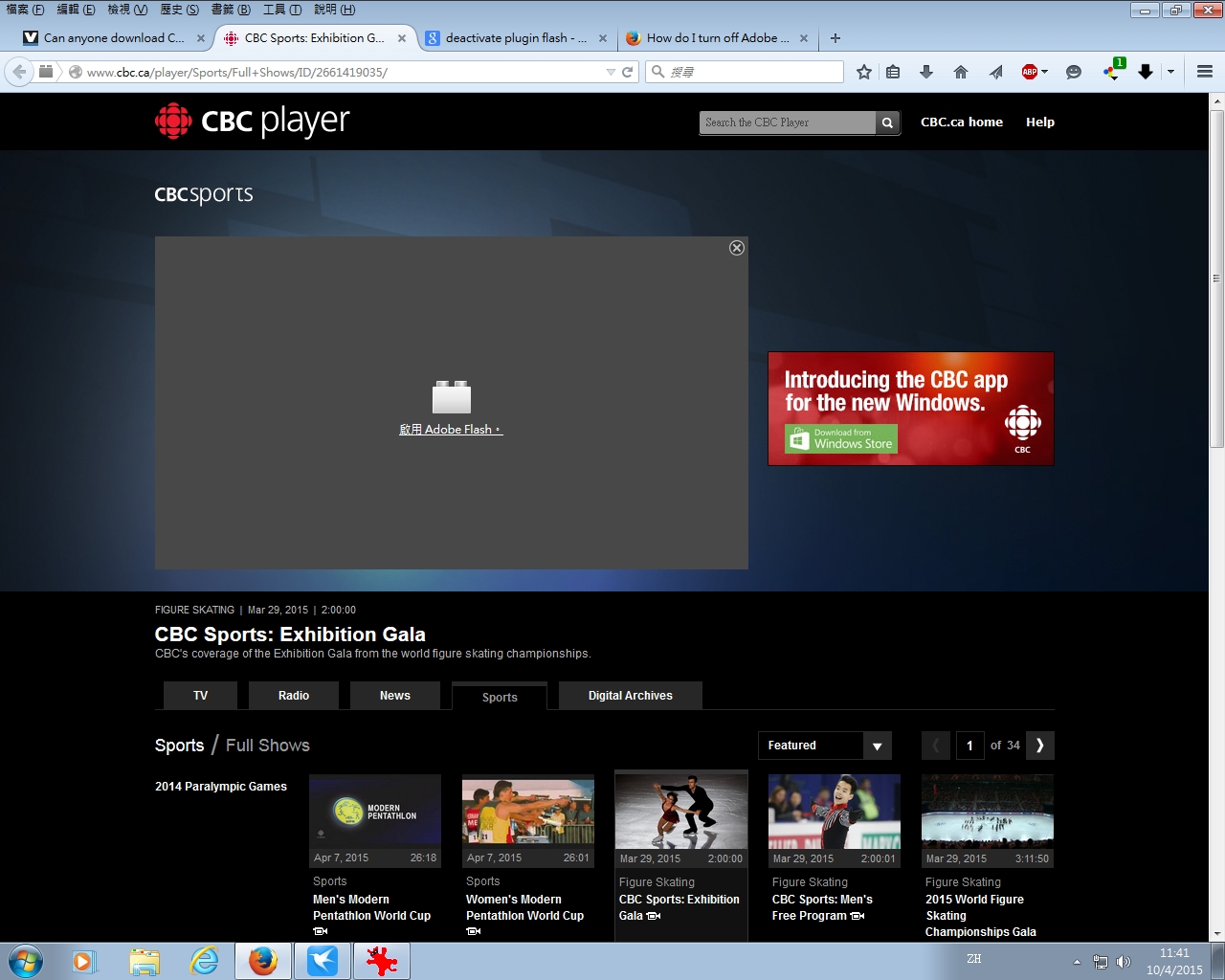This screenshot has width=1225, height=980.
Task: Close the 'Can anyone download C...' tab
Action: (201, 38)
